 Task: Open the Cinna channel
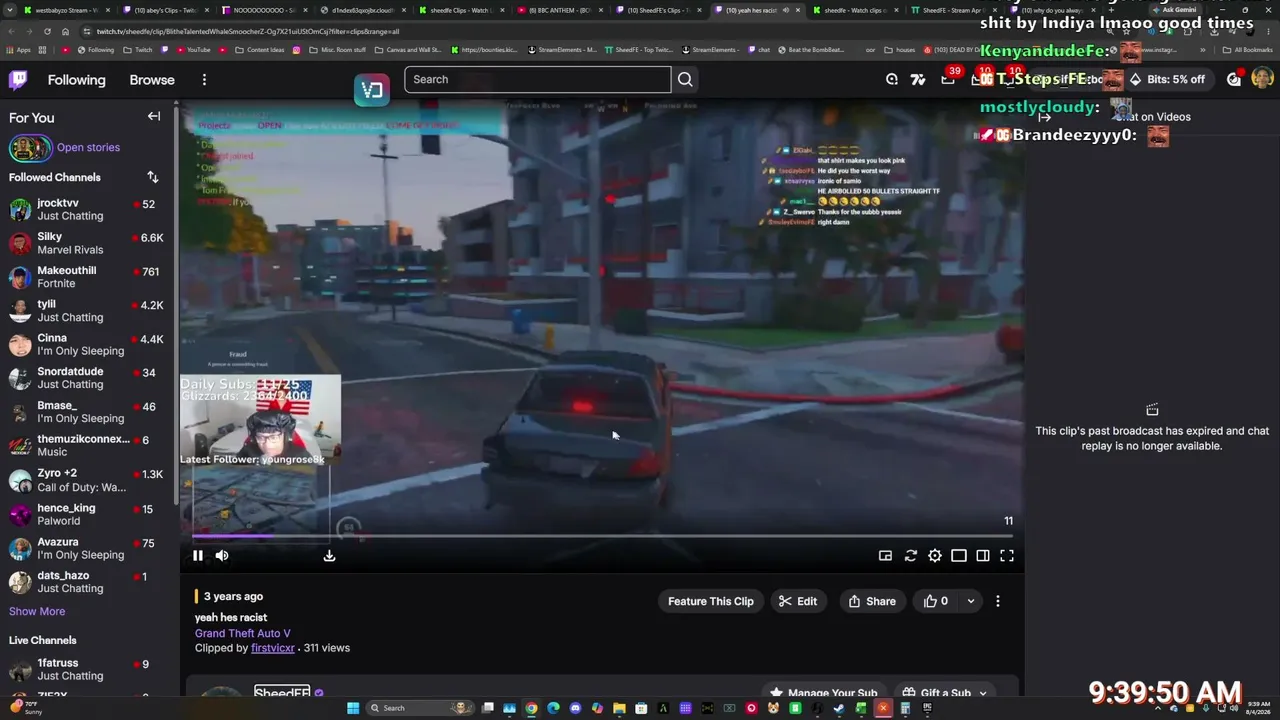86,345
